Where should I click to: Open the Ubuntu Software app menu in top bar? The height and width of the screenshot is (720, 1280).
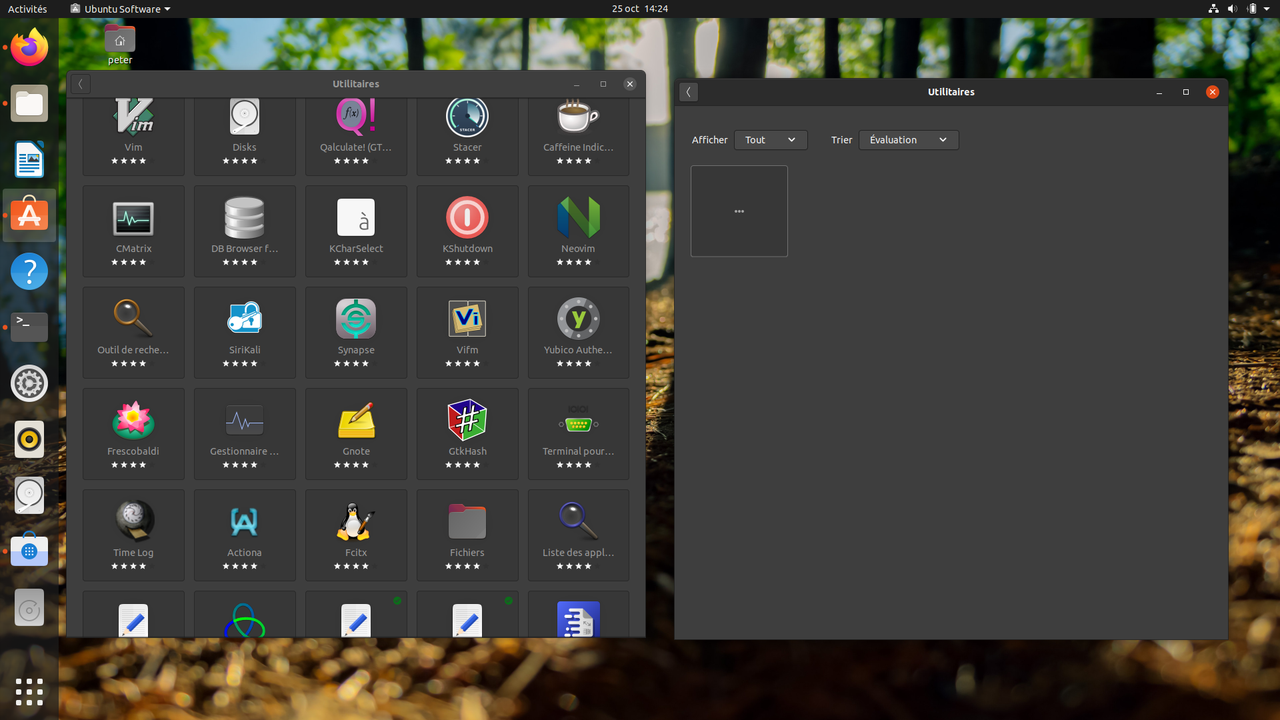(x=121, y=9)
